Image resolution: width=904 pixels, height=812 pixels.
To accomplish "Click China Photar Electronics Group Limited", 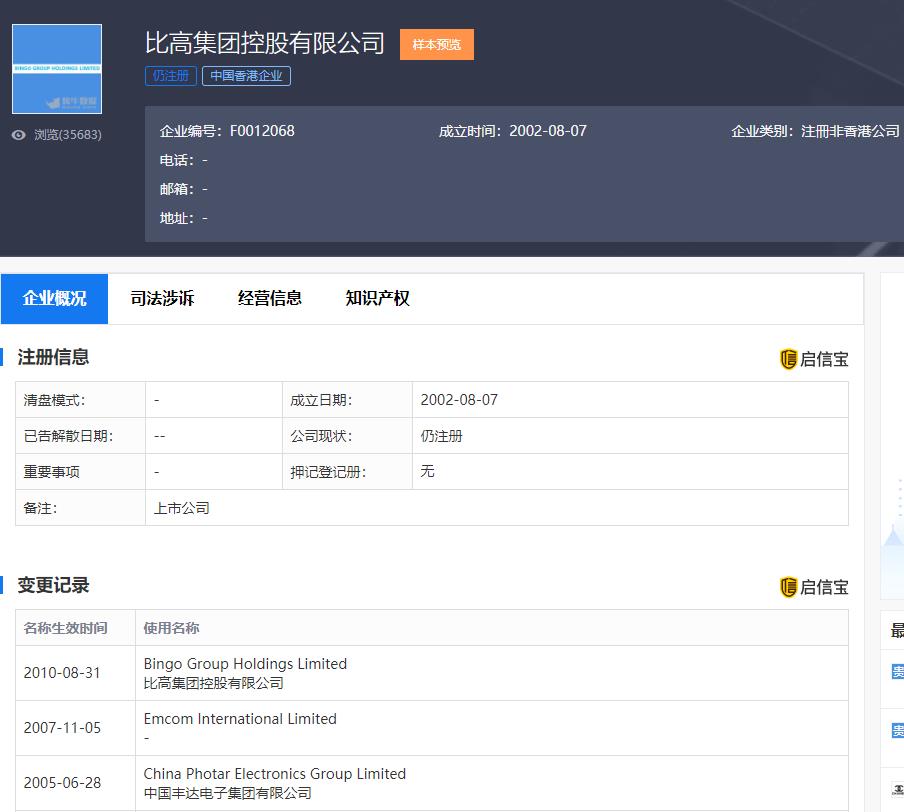I will 274,773.
